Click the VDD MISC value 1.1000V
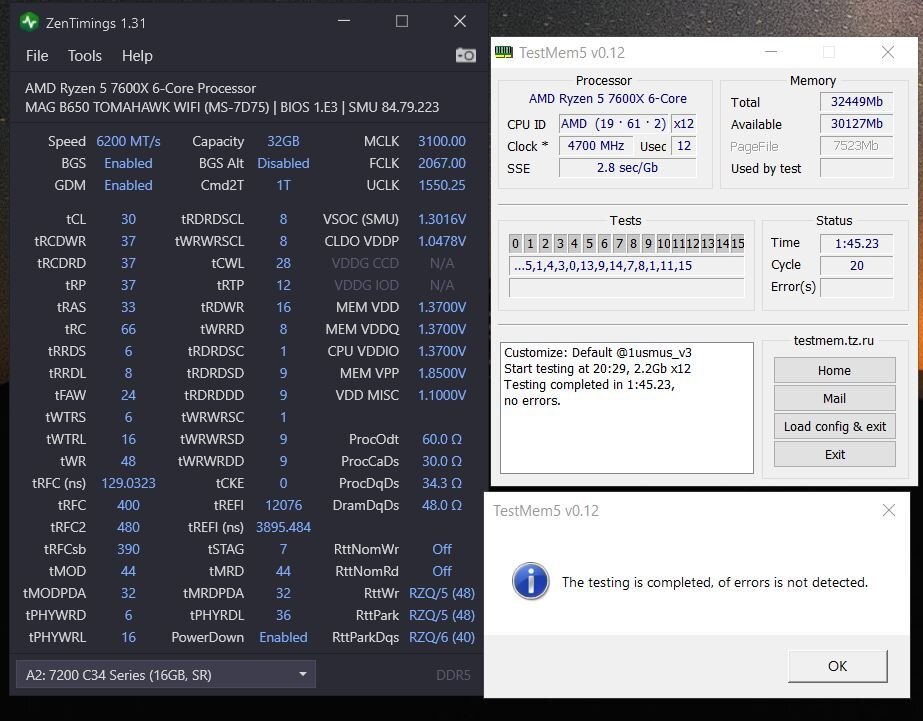The image size is (923, 721). click(441, 395)
